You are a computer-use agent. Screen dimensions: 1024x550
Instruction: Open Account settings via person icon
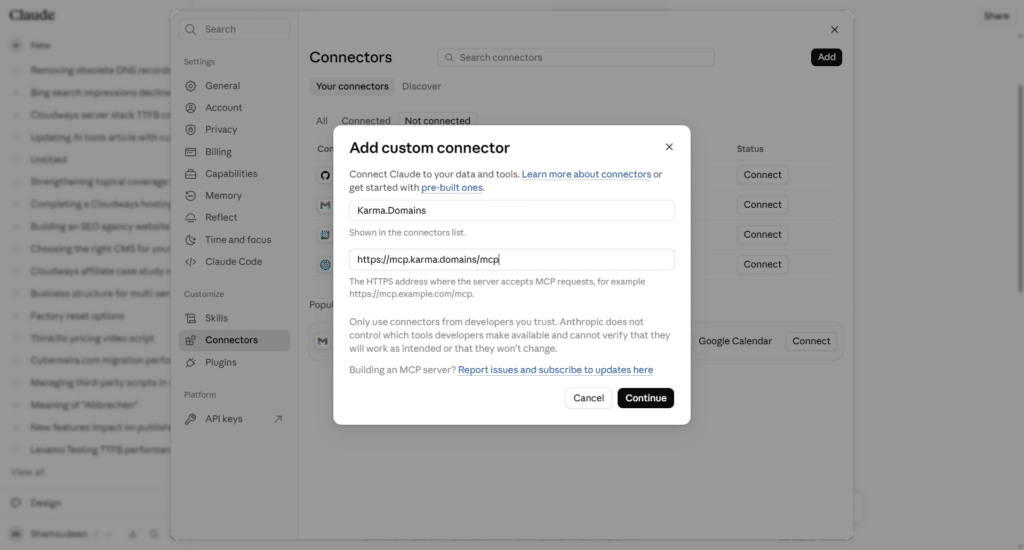(191, 108)
